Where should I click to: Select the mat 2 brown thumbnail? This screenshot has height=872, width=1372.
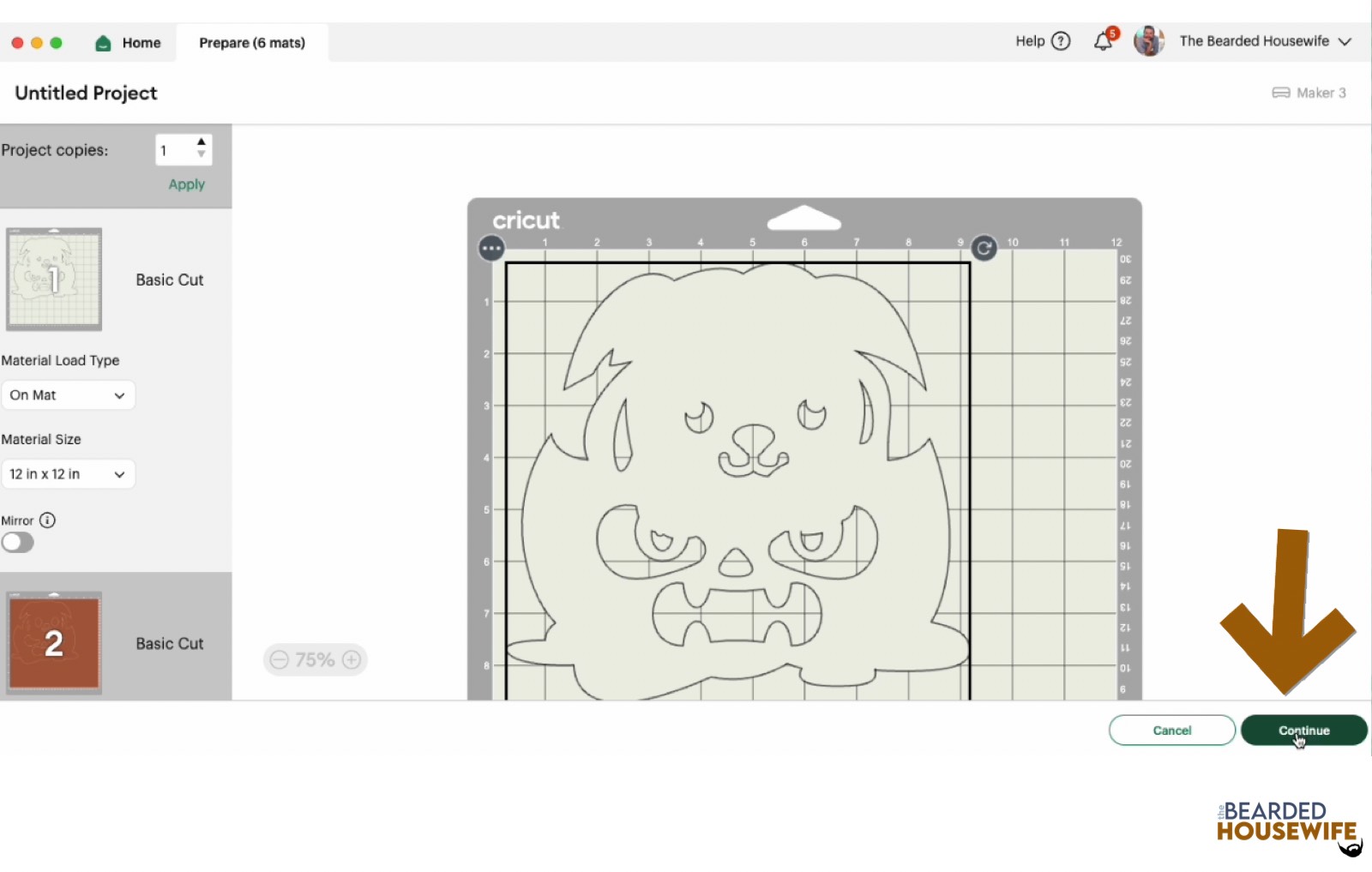(54, 643)
